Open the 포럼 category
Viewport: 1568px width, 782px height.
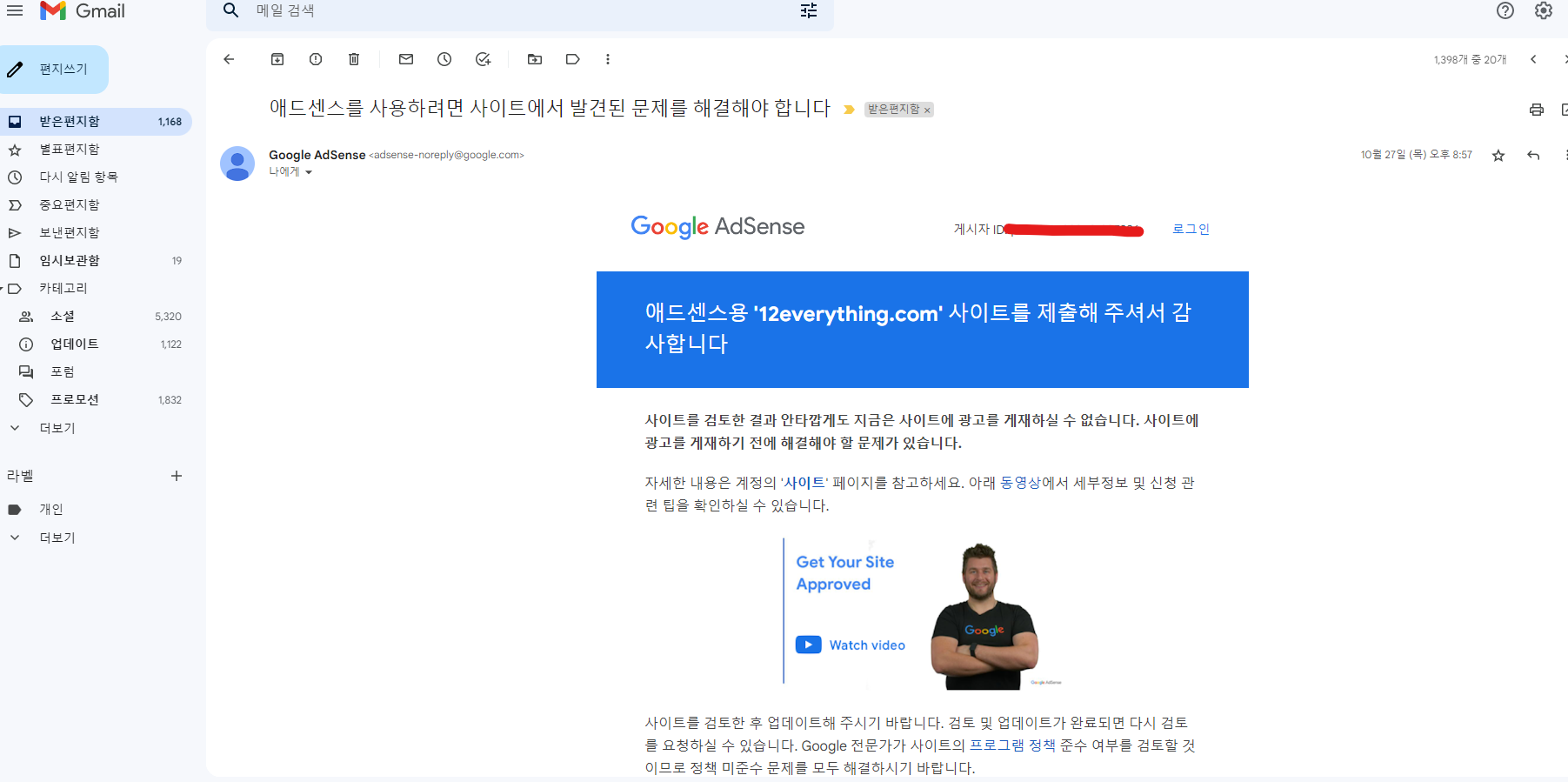96,372
